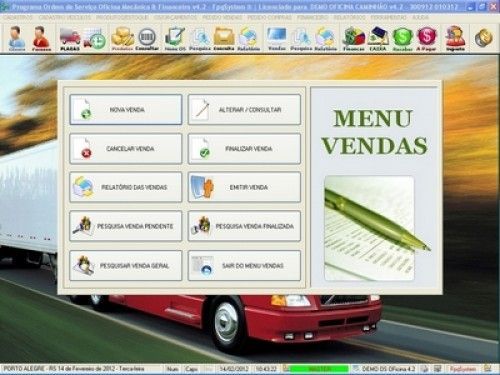
Task: Click the PLACAS truck icon
Action: (70, 39)
